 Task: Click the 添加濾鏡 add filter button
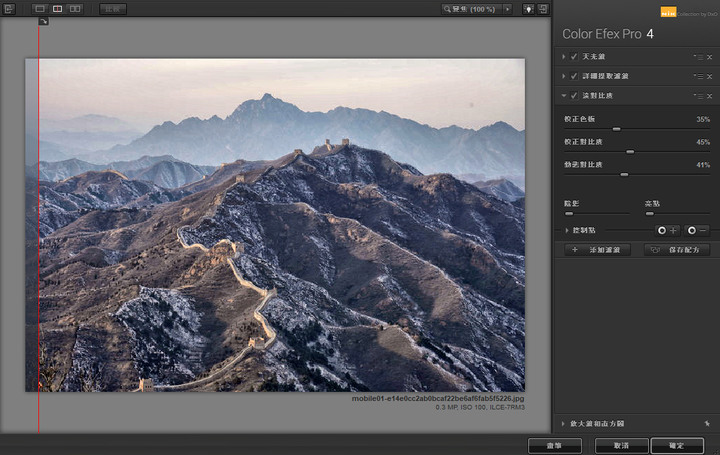point(597,250)
